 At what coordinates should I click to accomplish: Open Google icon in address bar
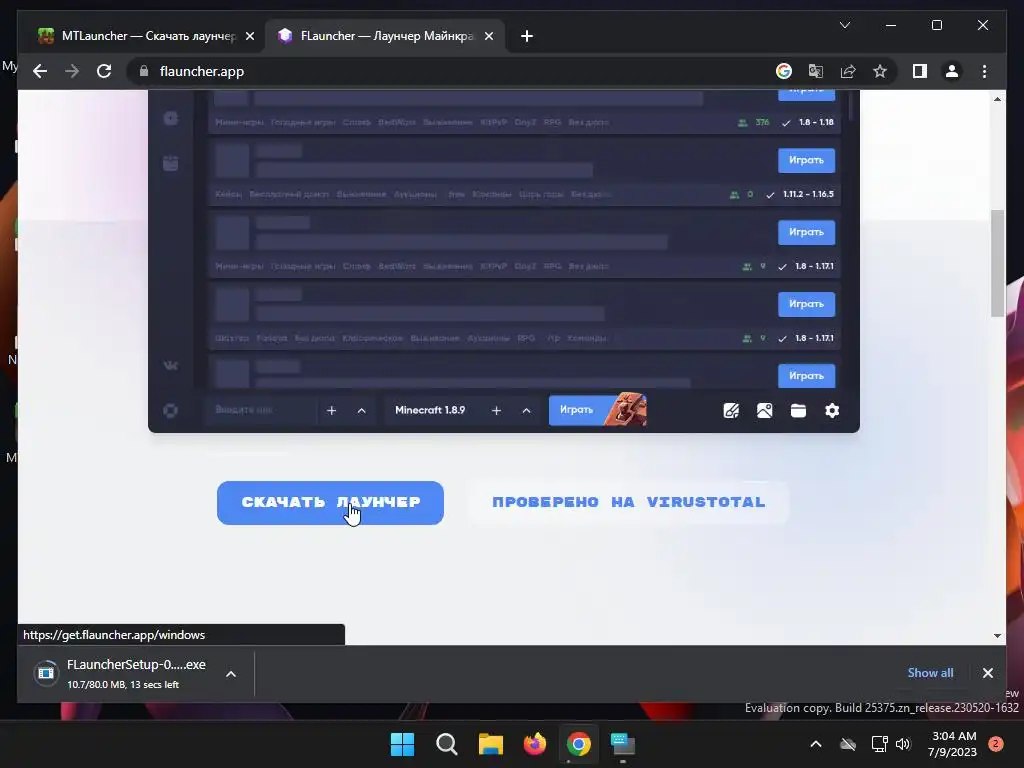point(784,71)
